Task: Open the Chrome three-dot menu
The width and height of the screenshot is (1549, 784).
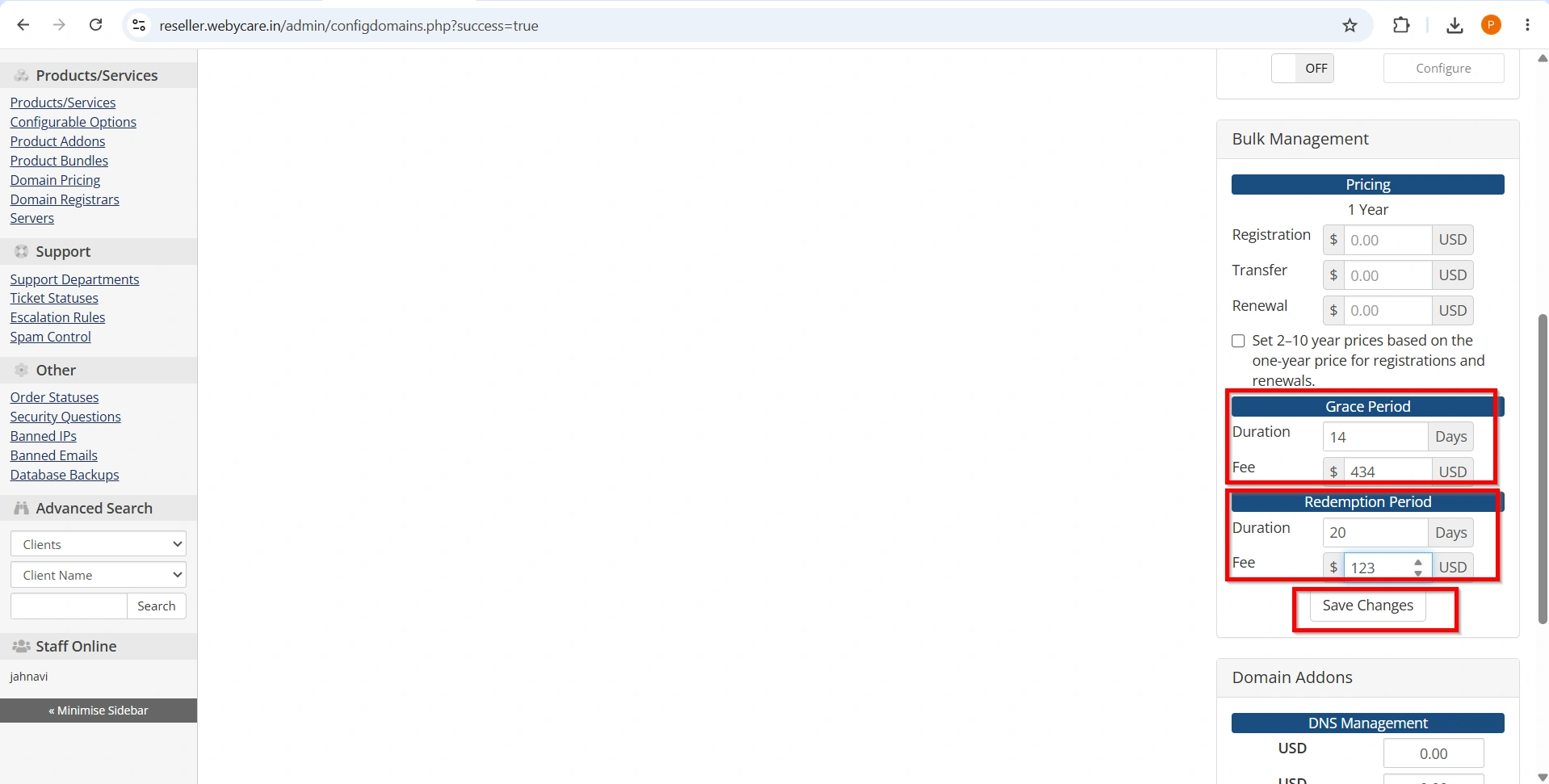Action: coord(1527,25)
